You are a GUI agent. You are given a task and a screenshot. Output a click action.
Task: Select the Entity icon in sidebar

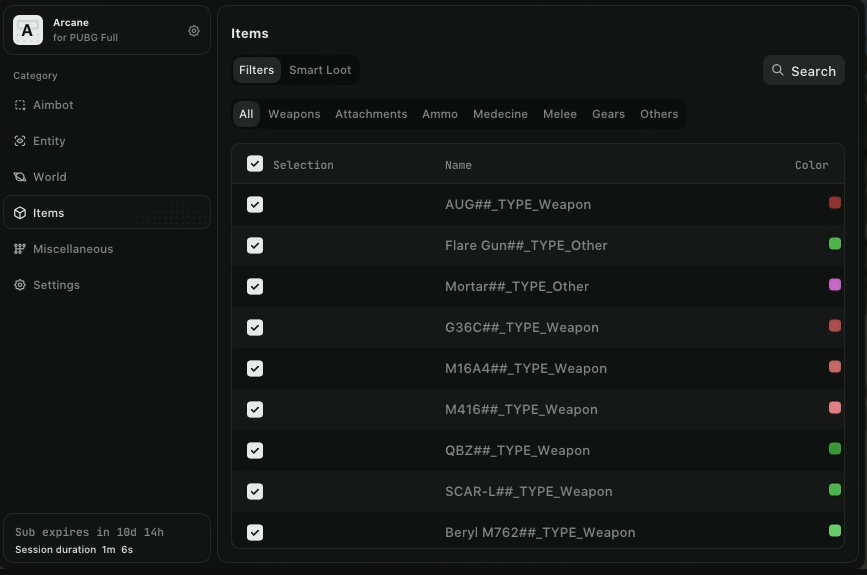coord(20,141)
